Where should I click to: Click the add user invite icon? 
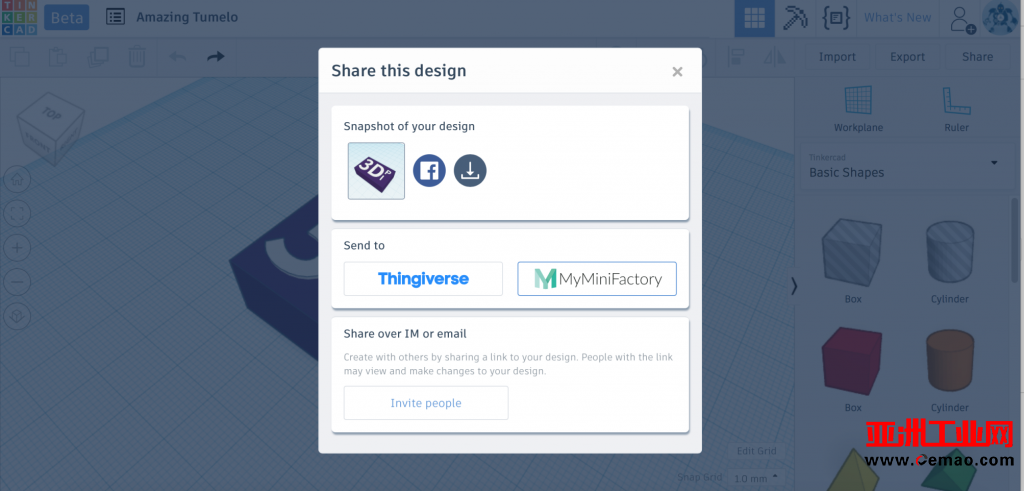[962, 19]
